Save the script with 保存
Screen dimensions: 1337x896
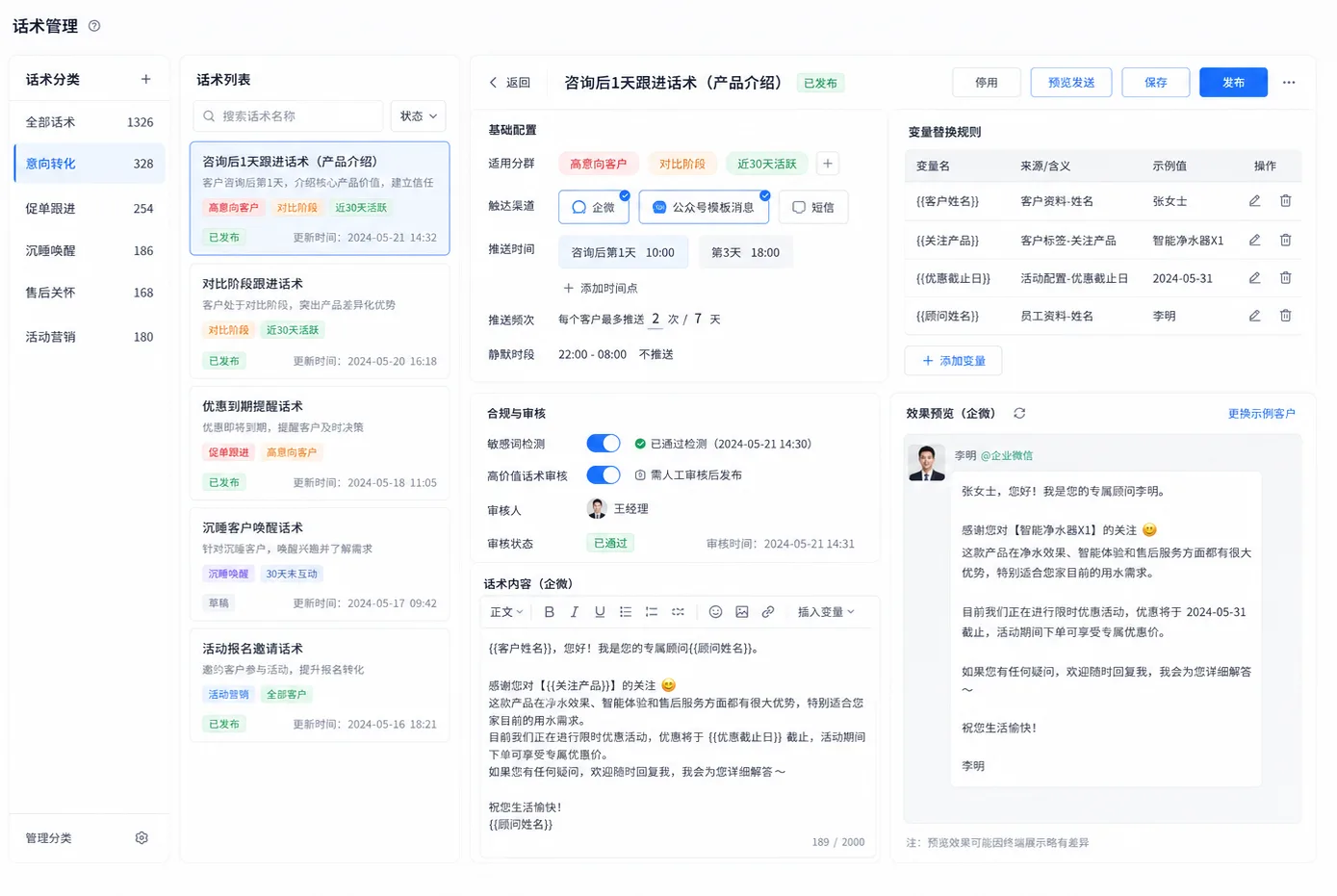click(1156, 83)
